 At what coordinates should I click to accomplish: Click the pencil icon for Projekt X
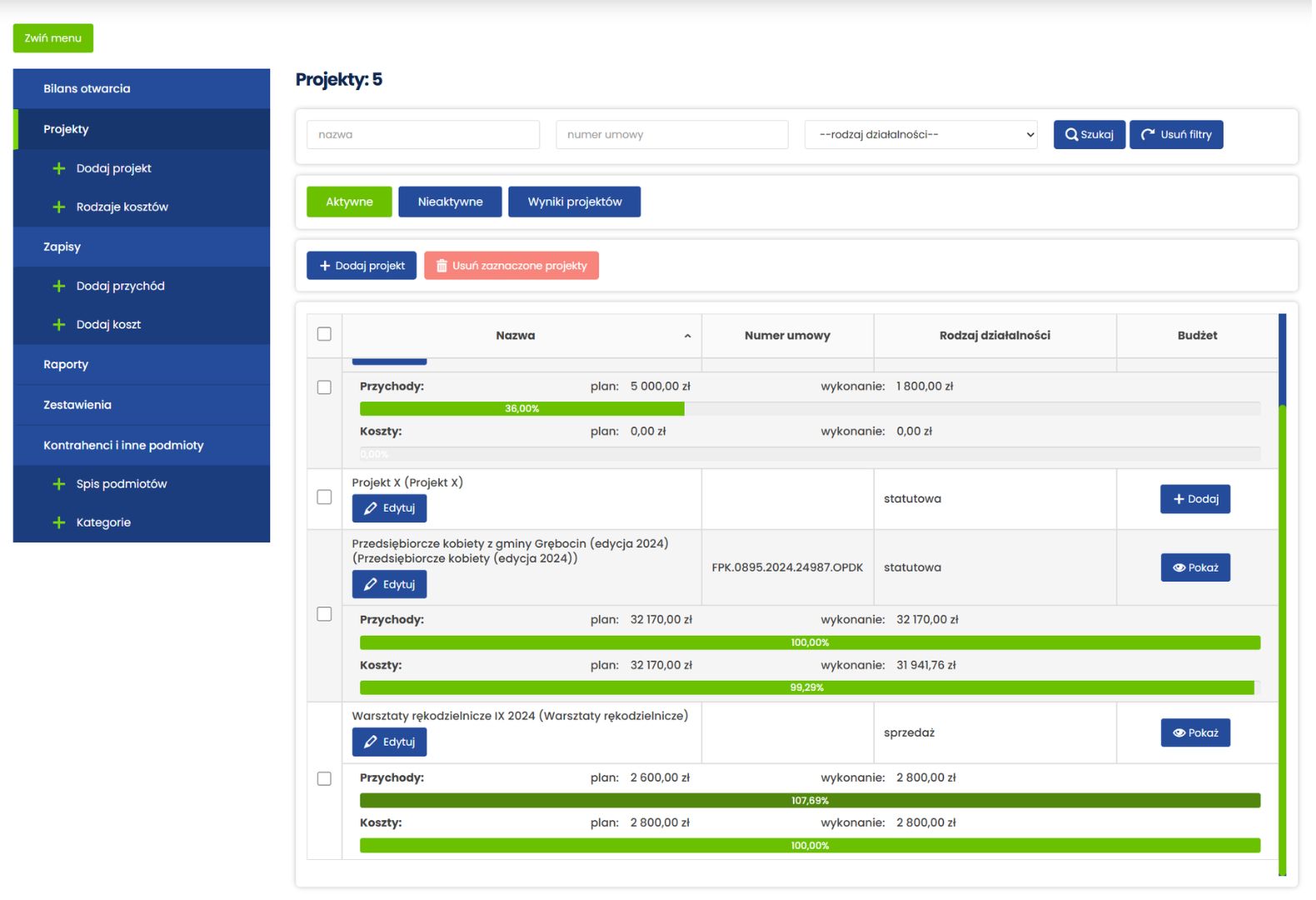371,508
